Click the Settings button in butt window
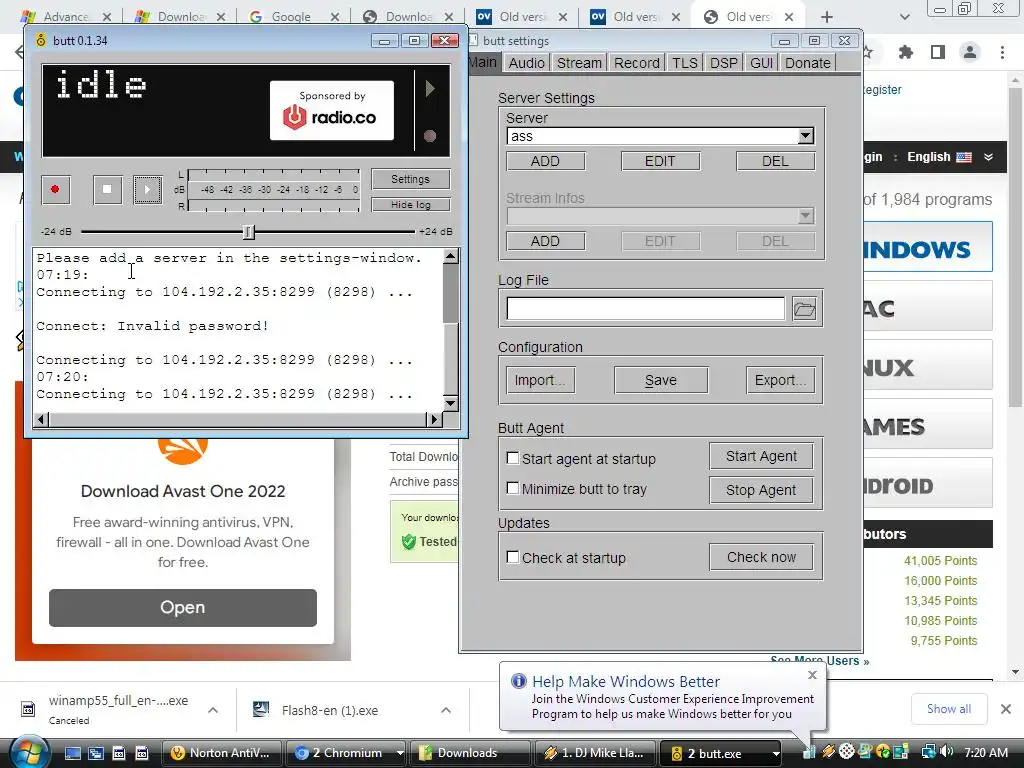1024x768 pixels. [x=411, y=179]
